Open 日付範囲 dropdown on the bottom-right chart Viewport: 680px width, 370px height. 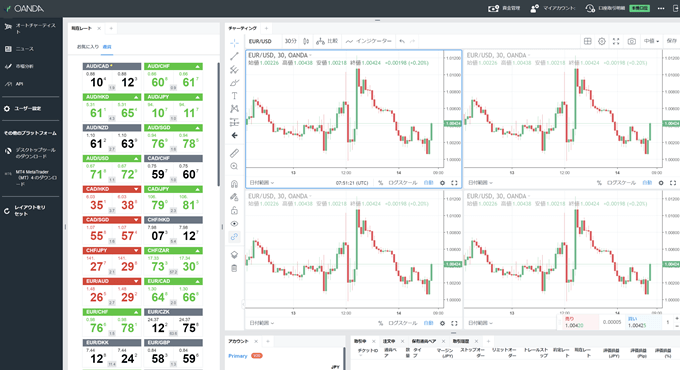click(480, 323)
